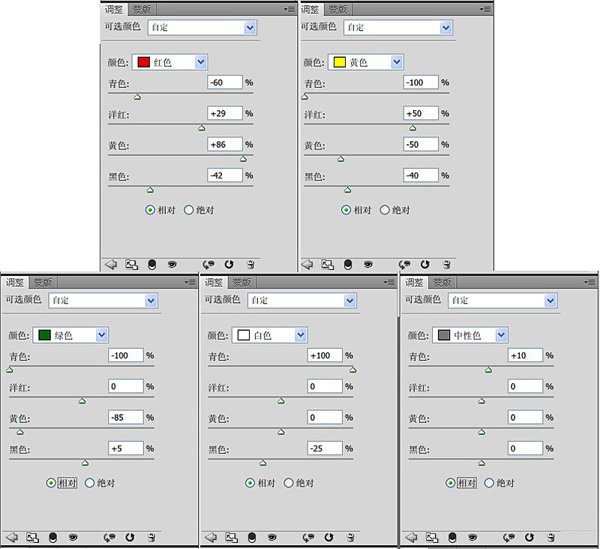Viewport: 600px width, 549px height.
Task: View previous state in Green (绿色) panel
Action: pos(109,538)
